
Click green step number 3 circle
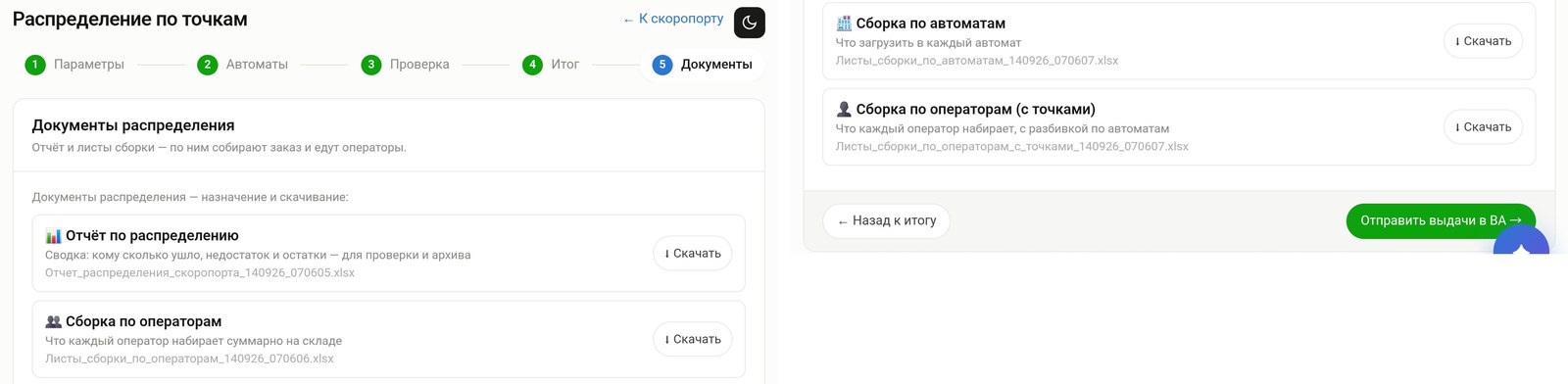point(370,65)
